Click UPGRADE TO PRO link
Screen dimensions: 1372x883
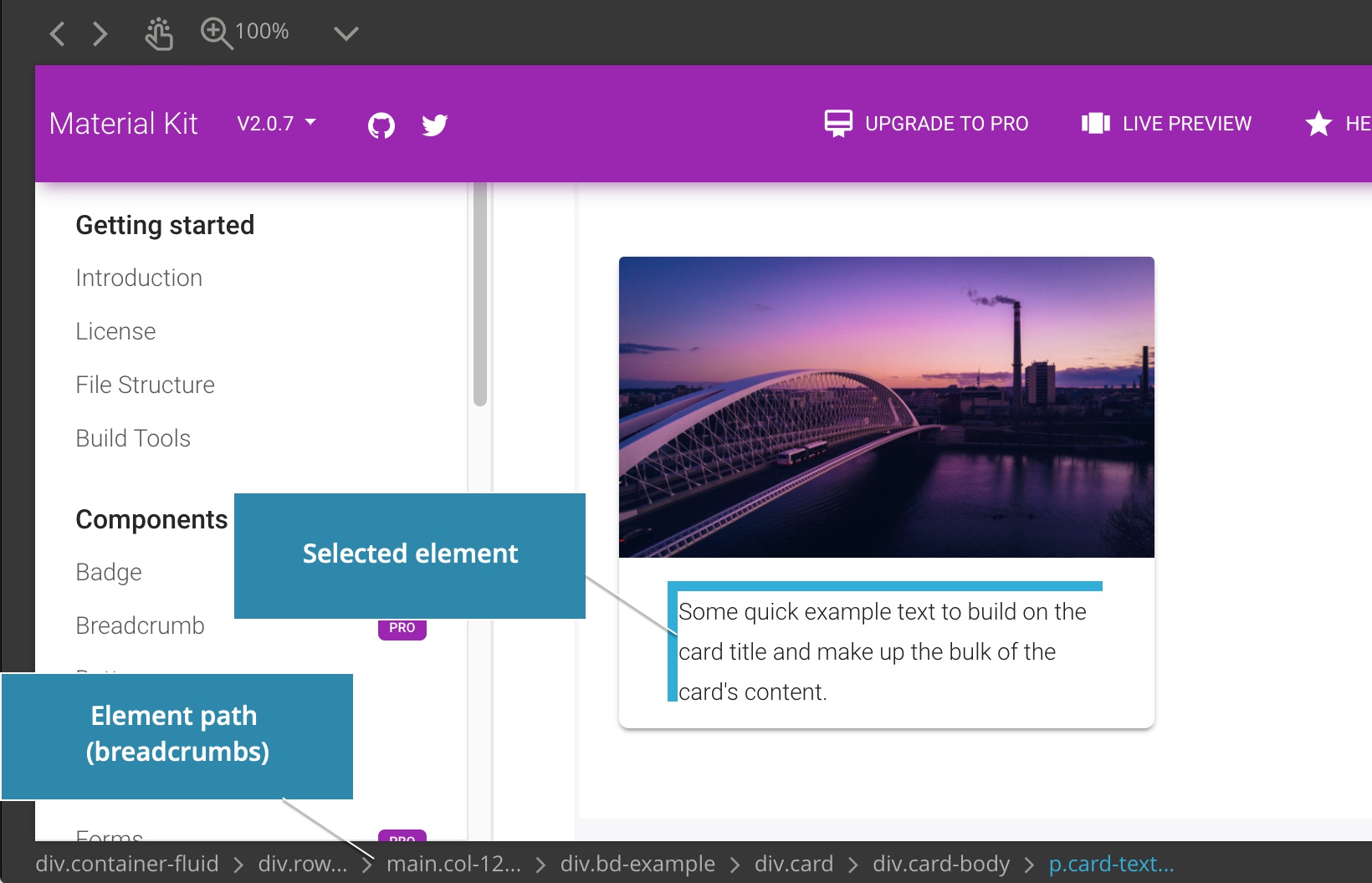(946, 124)
